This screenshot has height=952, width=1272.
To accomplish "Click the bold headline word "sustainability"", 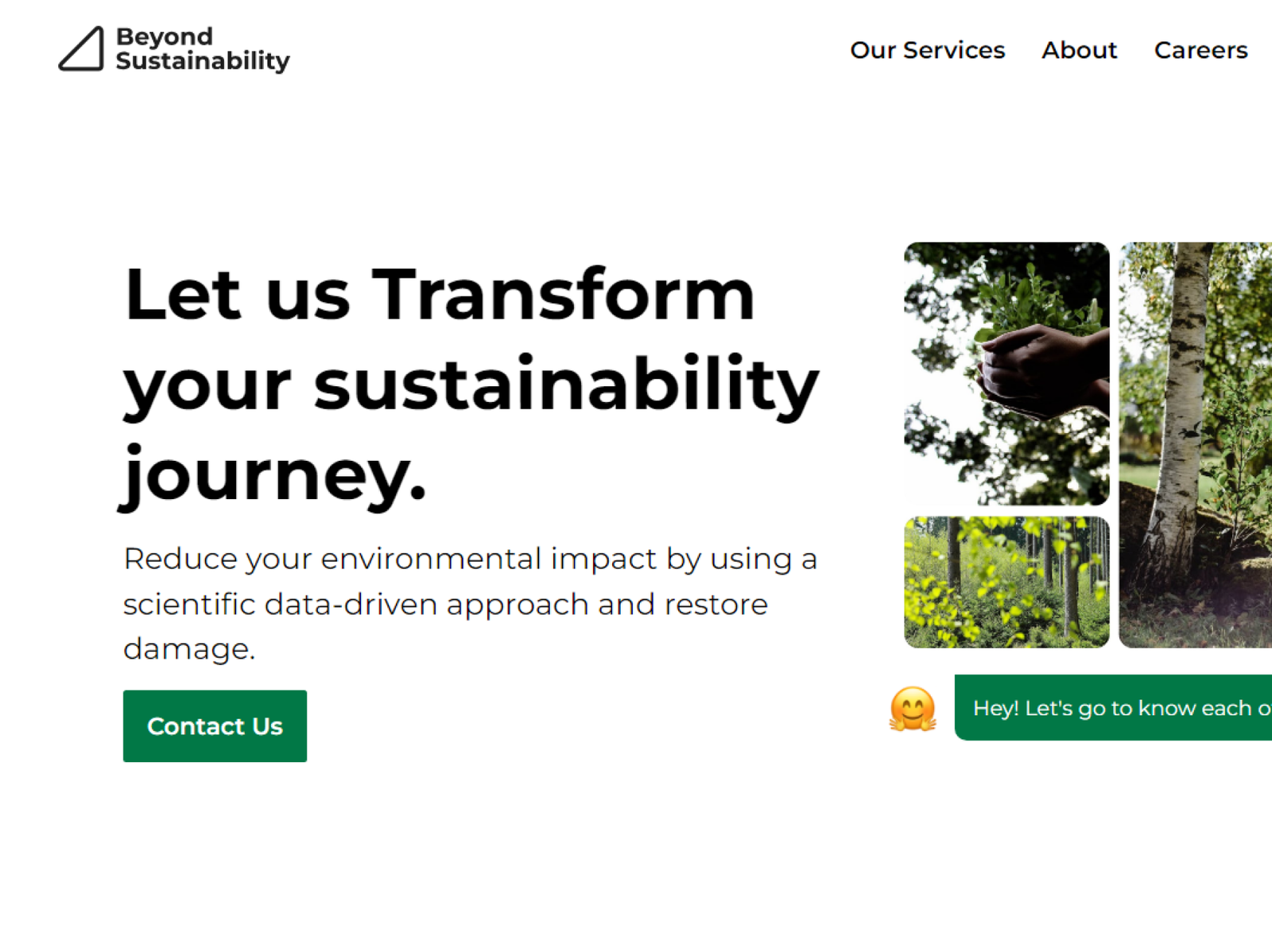I will [566, 385].
